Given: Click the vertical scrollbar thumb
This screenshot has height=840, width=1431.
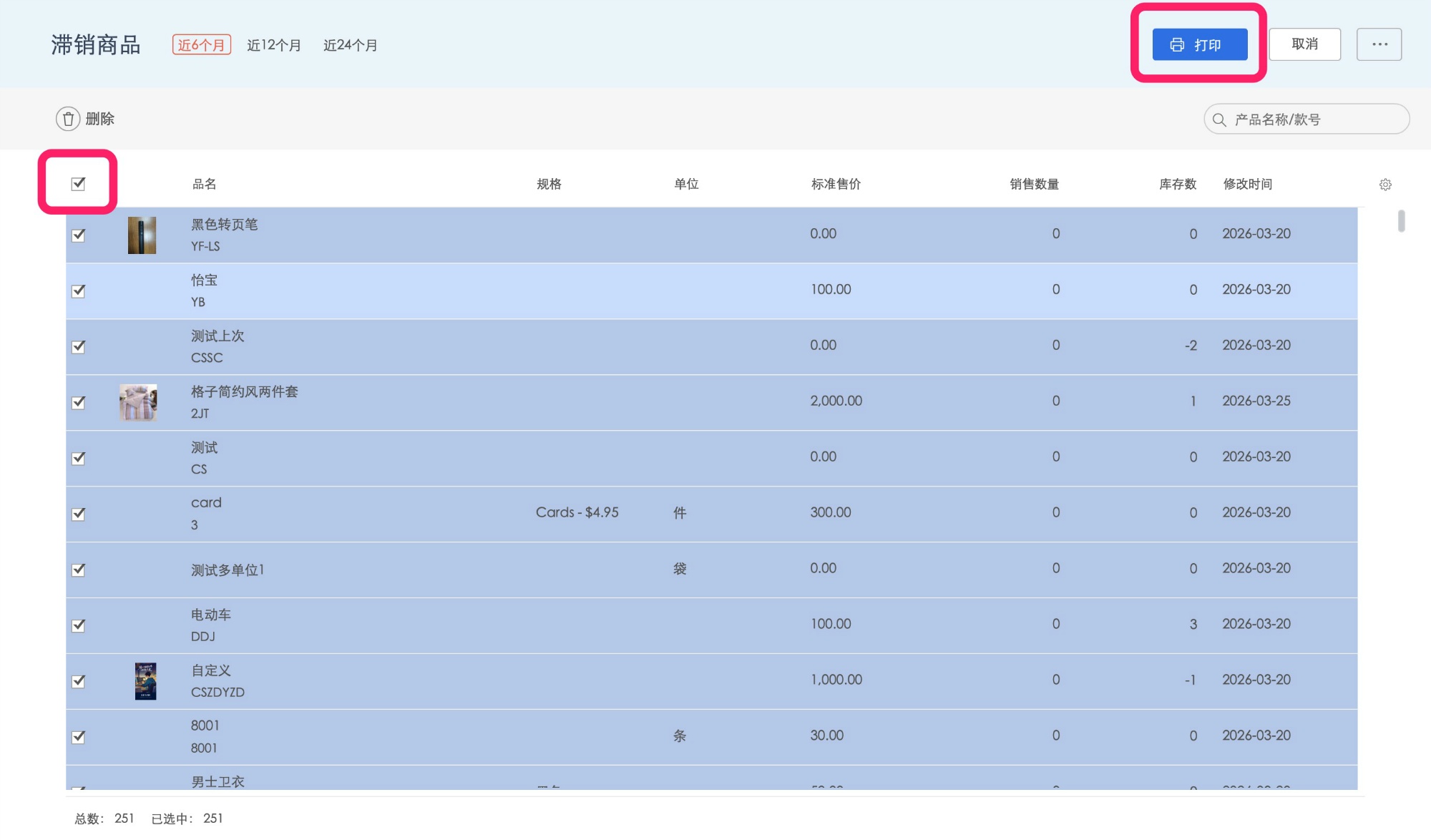Looking at the screenshot, I should (1401, 220).
